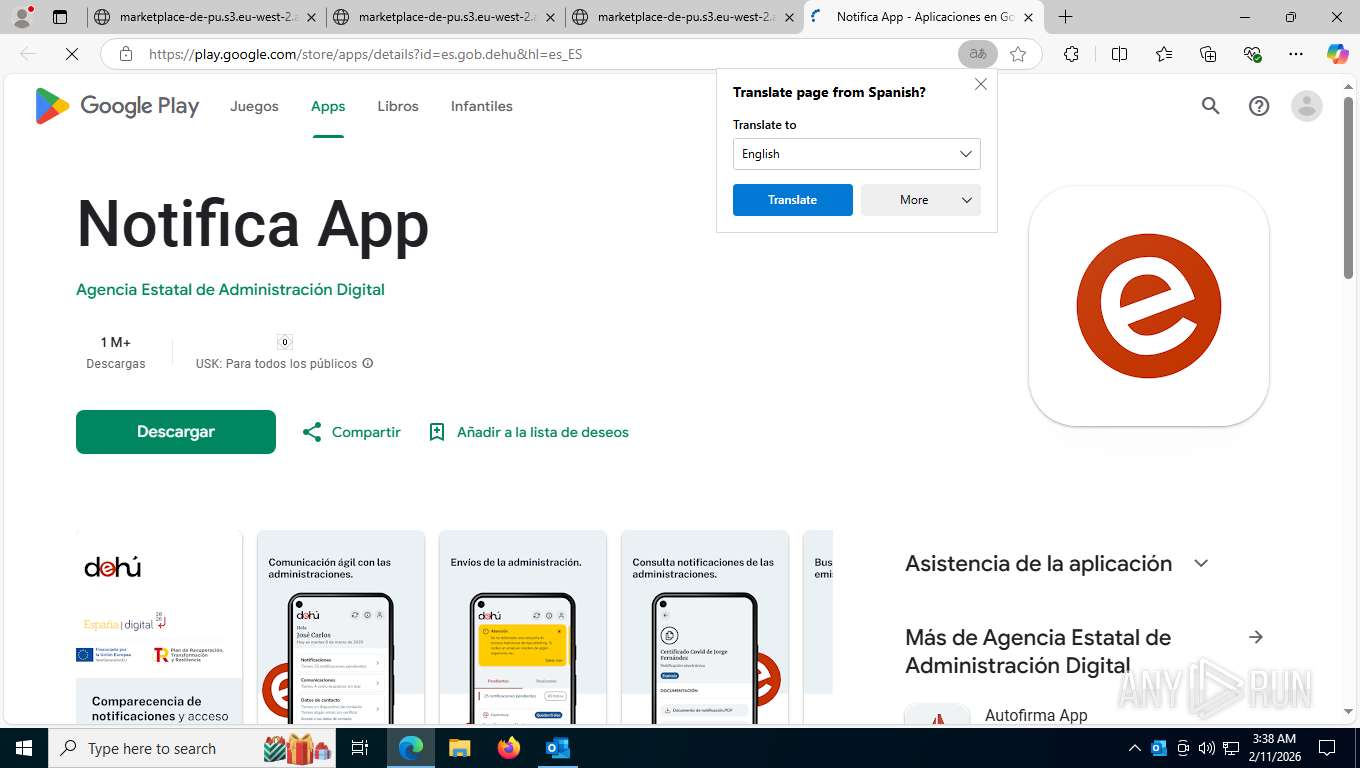1360x768 pixels.
Task: Open the Collections icon
Action: pos(1208,54)
